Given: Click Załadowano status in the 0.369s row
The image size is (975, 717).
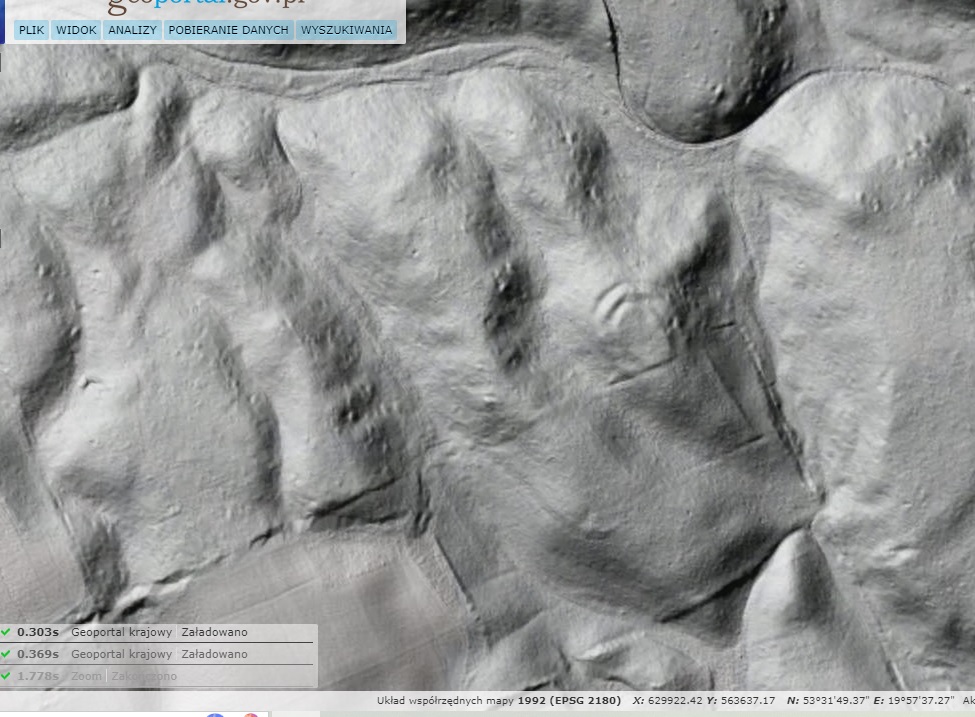Looking at the screenshot, I should pos(214,654).
